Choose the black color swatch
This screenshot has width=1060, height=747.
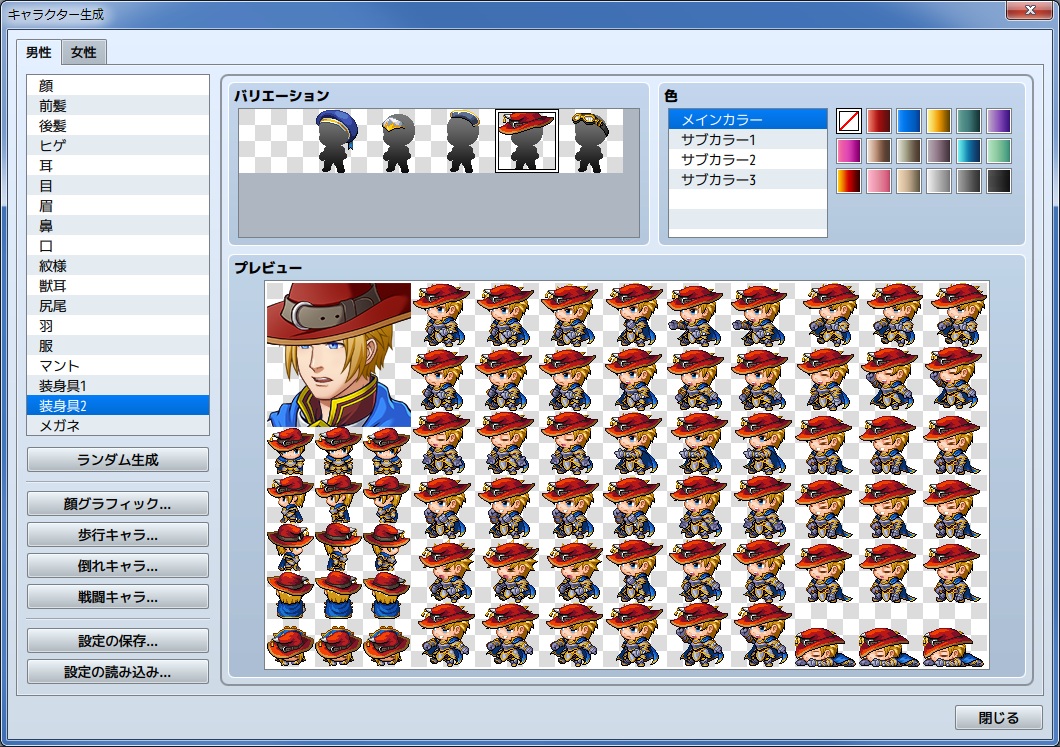click(998, 181)
